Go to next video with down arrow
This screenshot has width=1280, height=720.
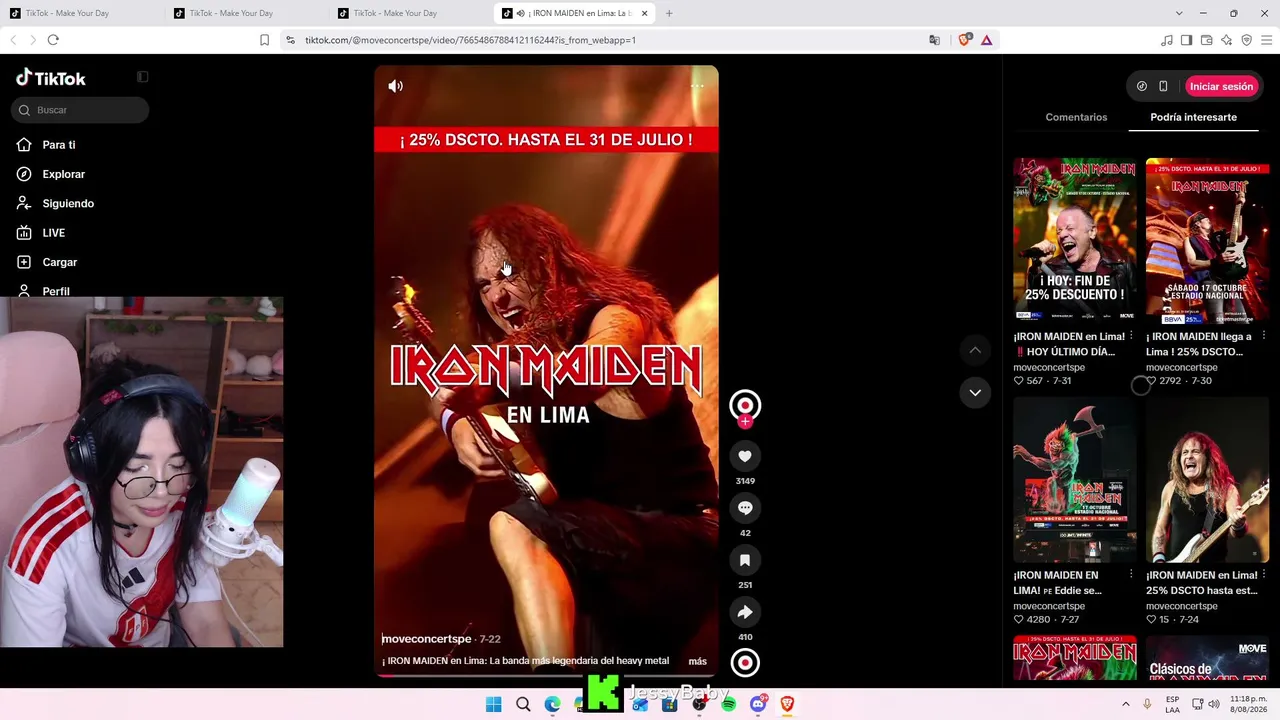coord(975,392)
